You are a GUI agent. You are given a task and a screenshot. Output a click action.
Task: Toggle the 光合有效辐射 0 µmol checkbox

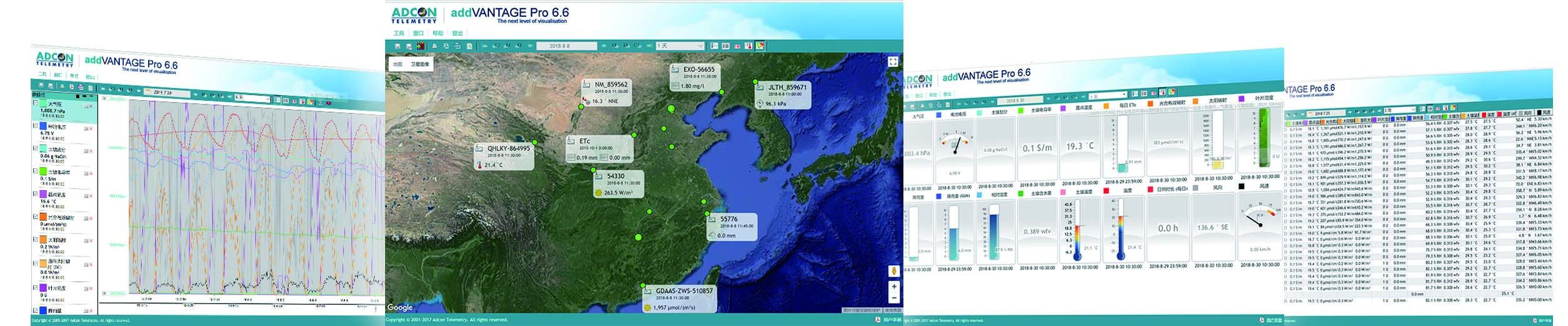(x=35, y=217)
